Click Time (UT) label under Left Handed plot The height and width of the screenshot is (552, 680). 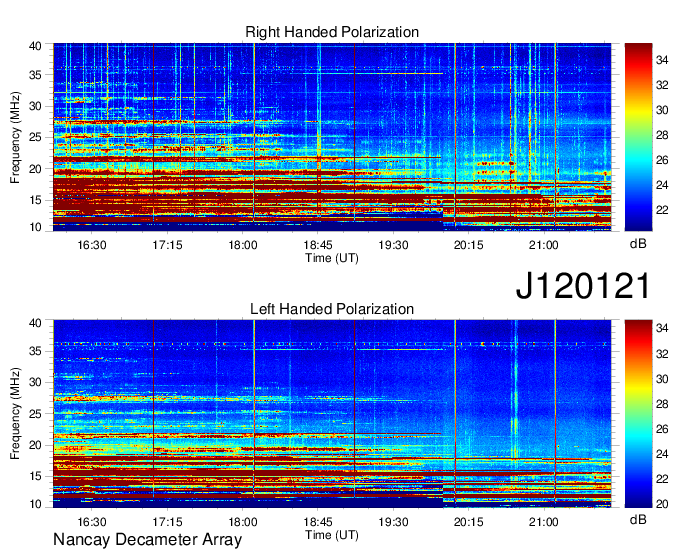click(332, 535)
